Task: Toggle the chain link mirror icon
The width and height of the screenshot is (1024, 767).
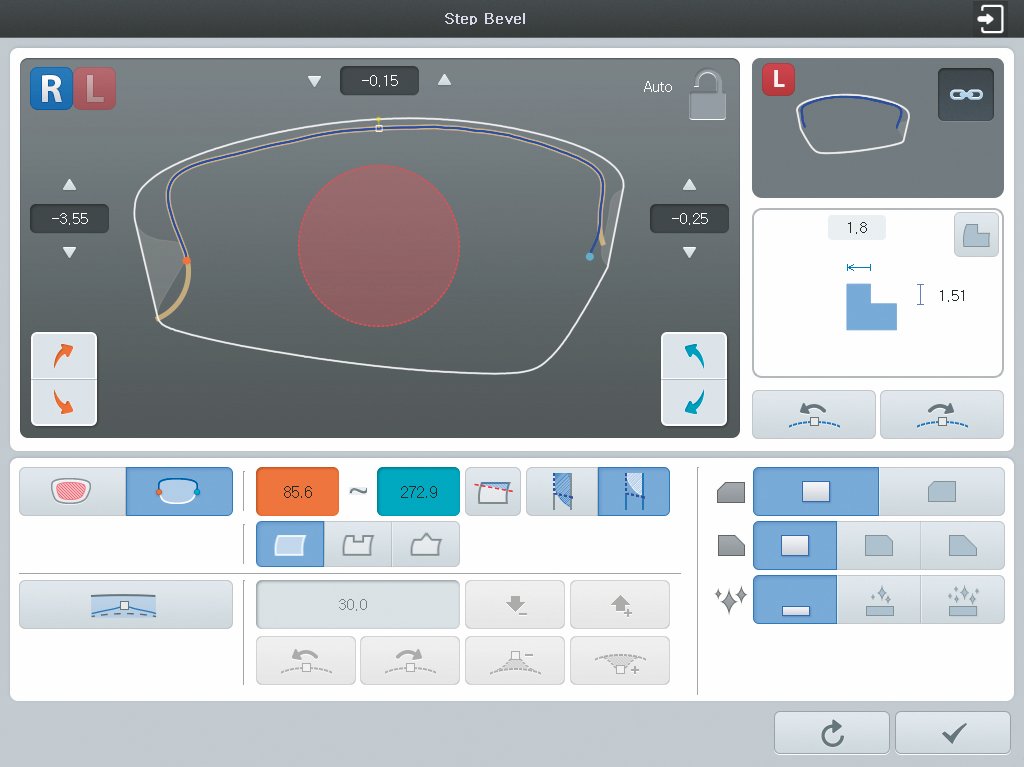Action: [x=965, y=94]
